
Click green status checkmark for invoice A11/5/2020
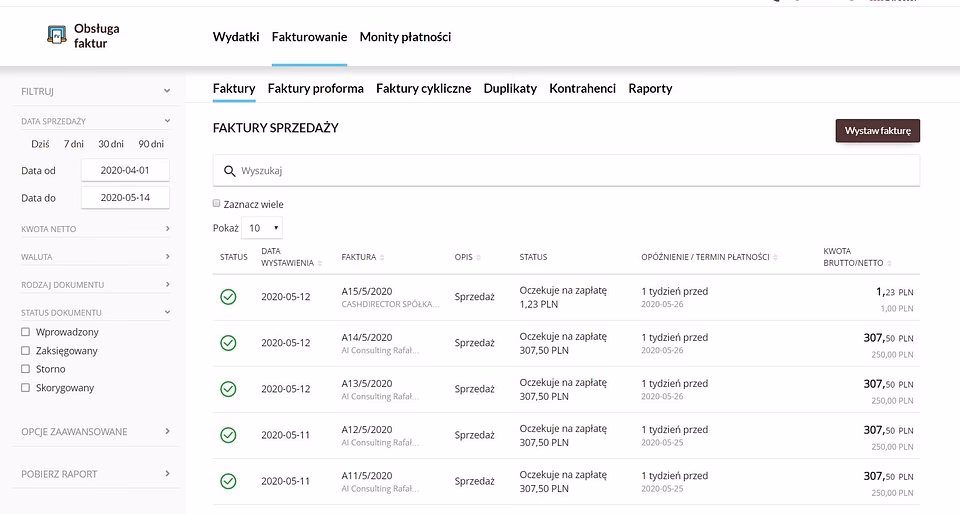pos(228,481)
